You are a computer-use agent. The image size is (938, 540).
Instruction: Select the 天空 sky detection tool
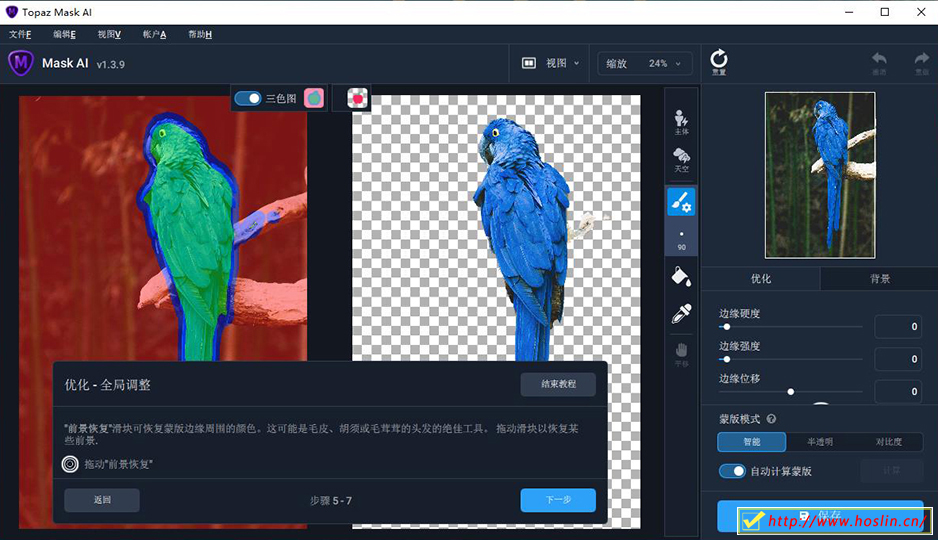[x=681, y=160]
